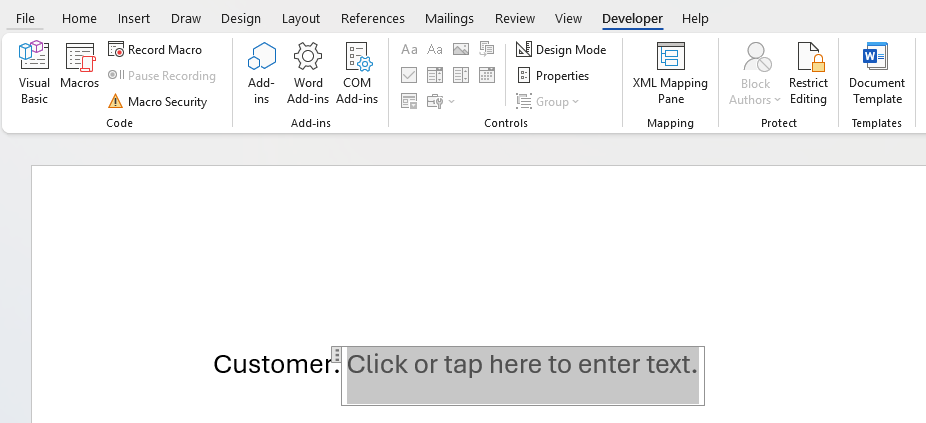This screenshot has height=423, width=926.
Task: Insert Check Box Content Control
Action: pos(409,75)
